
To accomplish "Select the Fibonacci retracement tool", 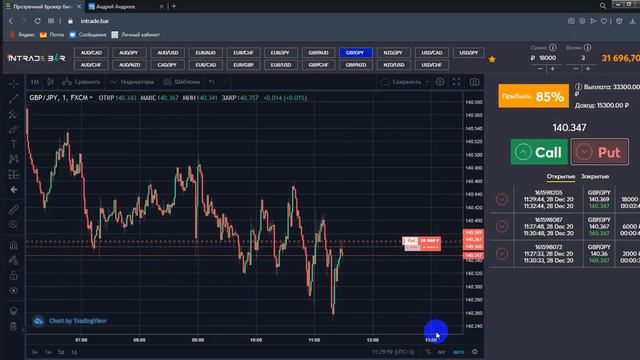I will pyautogui.click(x=13, y=114).
